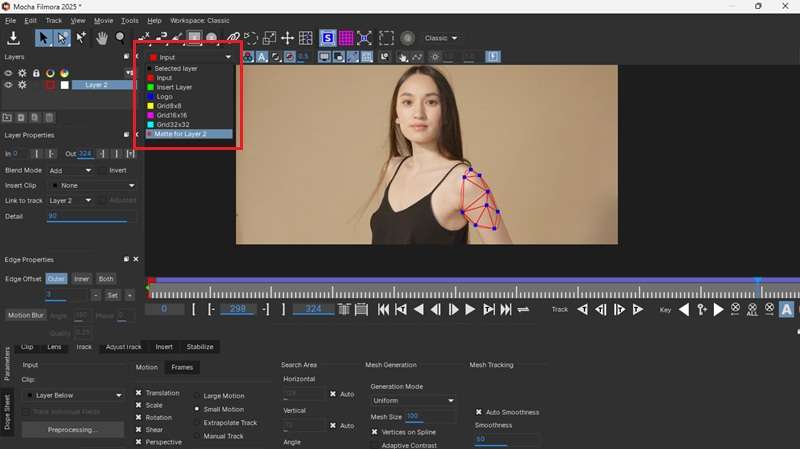Click the add keyframe key icon
The image size is (800, 449).
pos(702,309)
